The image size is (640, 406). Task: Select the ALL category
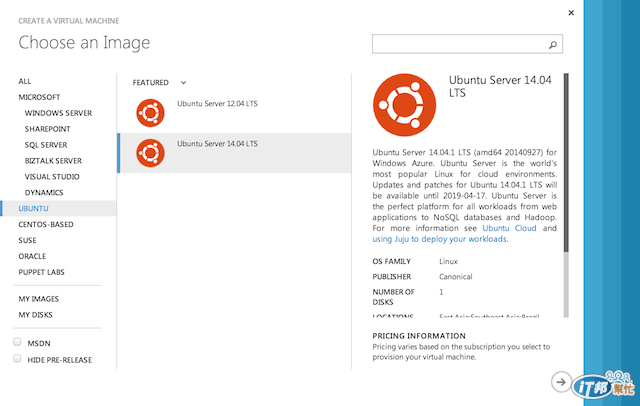(24, 81)
